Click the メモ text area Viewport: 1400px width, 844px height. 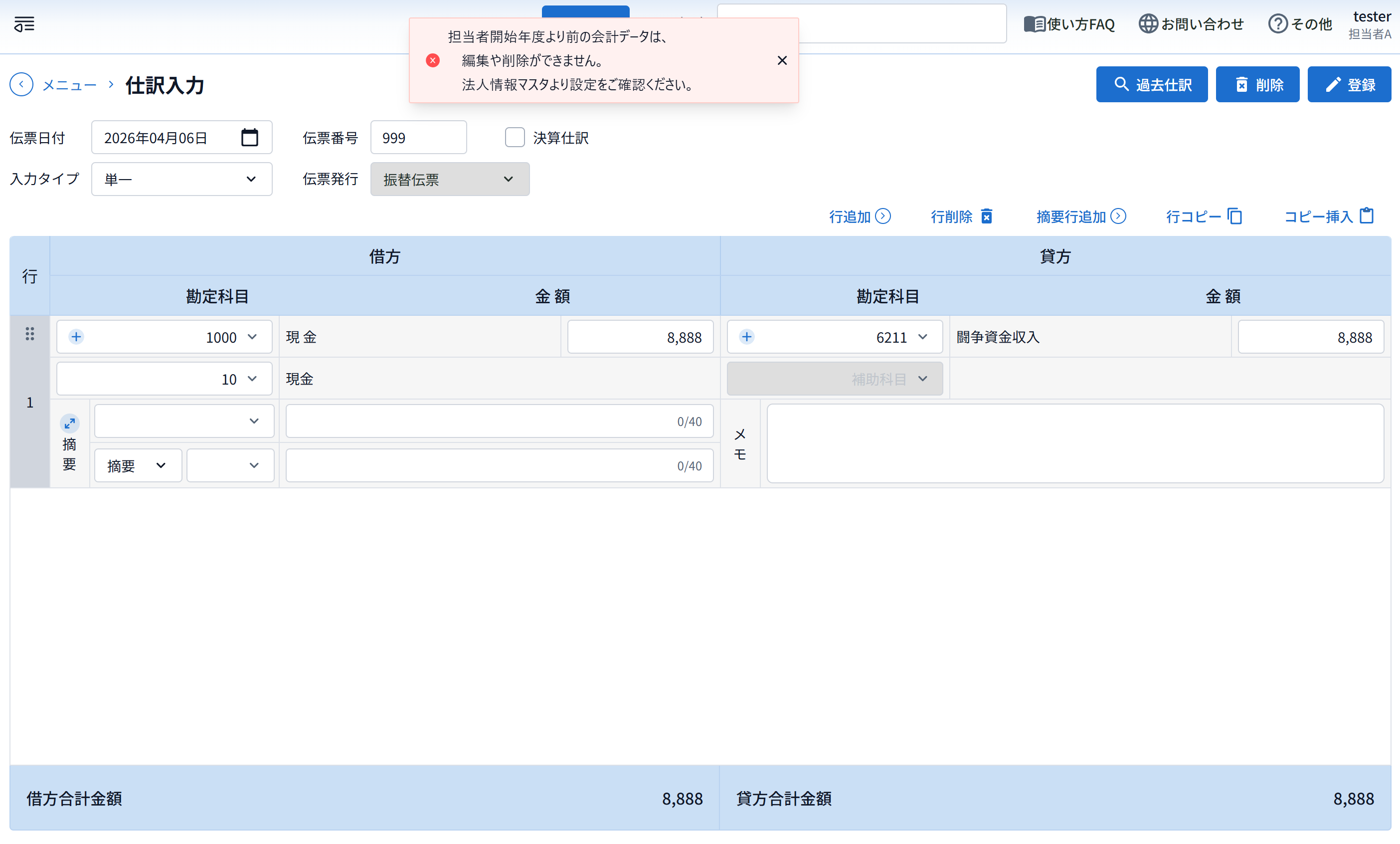(1075, 443)
